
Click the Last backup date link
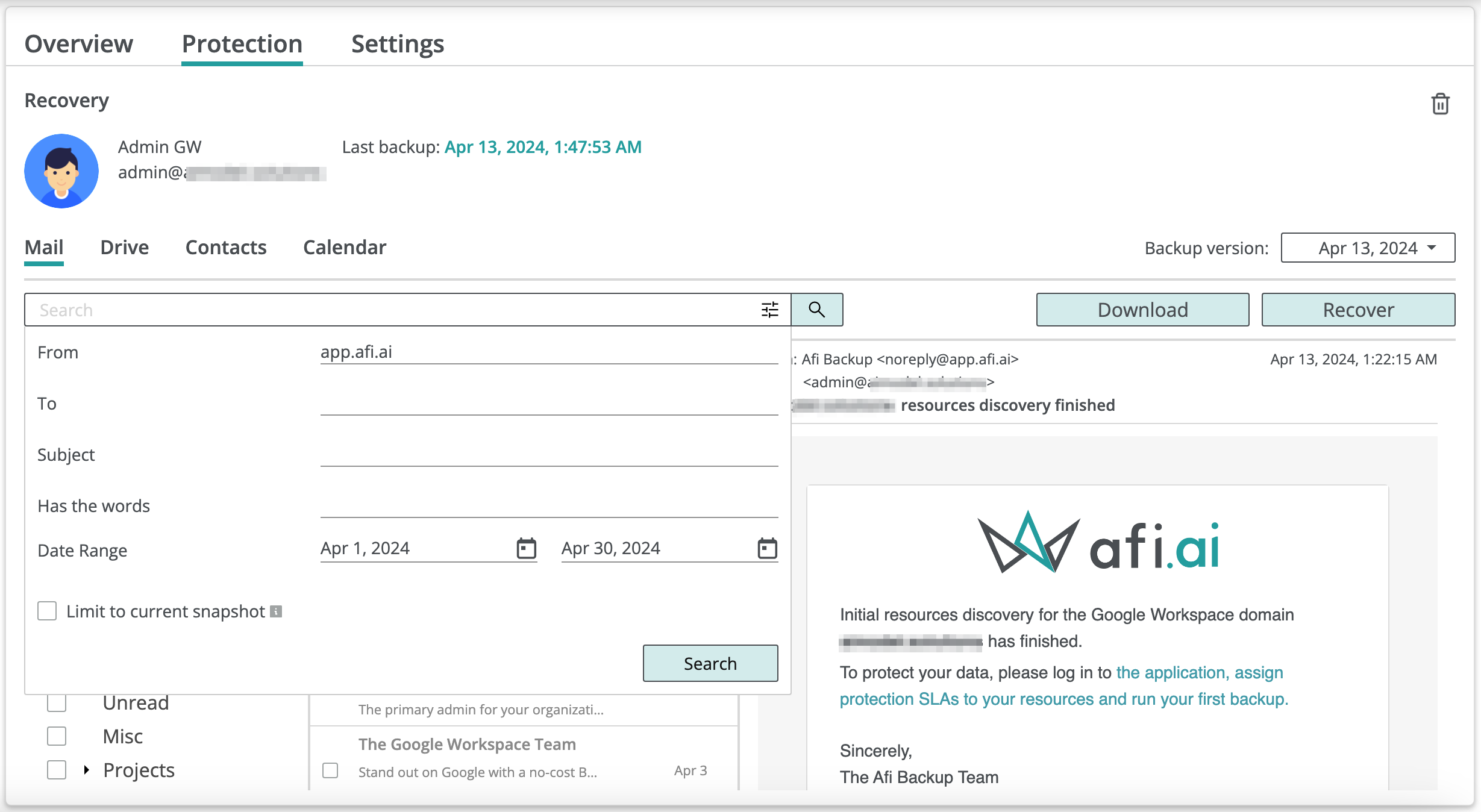coord(543,147)
